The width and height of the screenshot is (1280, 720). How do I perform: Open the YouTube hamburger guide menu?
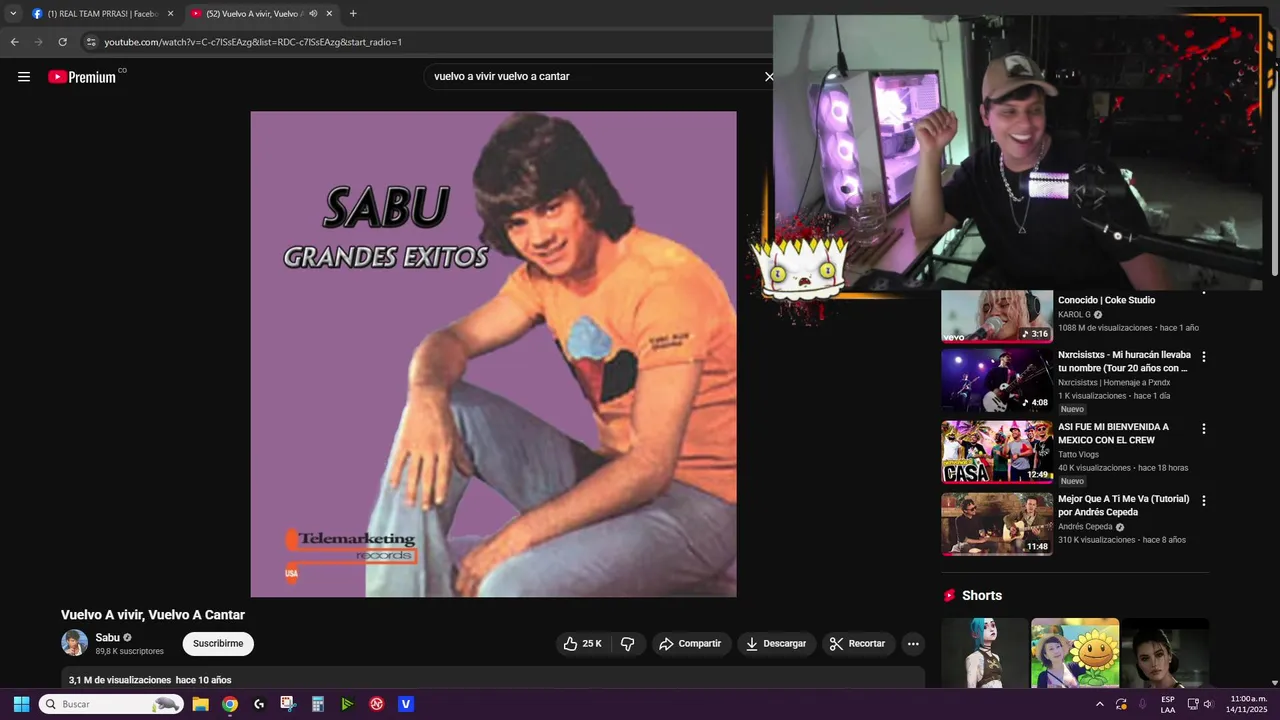pos(24,77)
